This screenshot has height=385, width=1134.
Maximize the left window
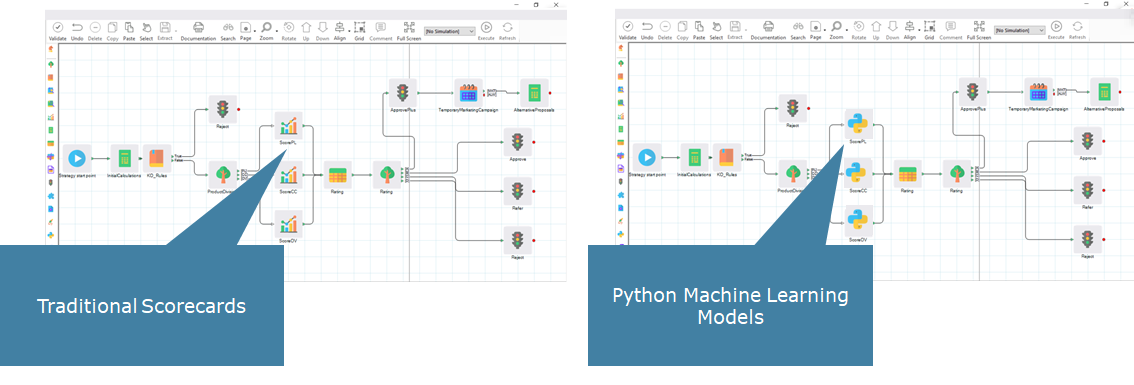click(x=536, y=4)
